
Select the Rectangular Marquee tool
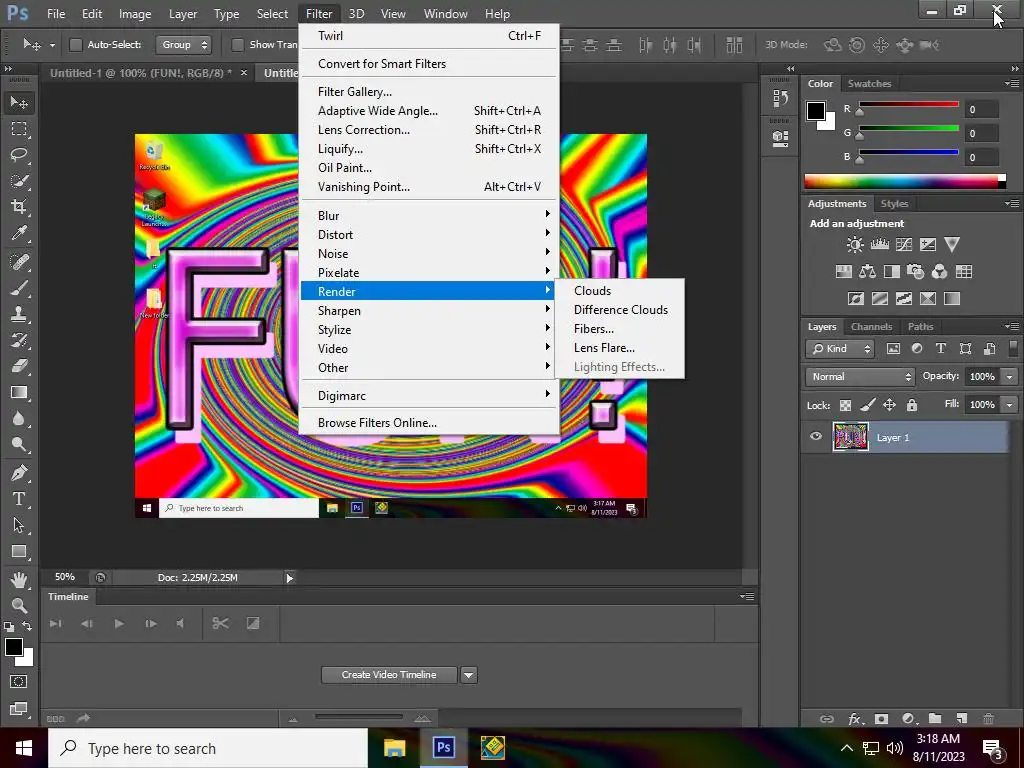19,129
